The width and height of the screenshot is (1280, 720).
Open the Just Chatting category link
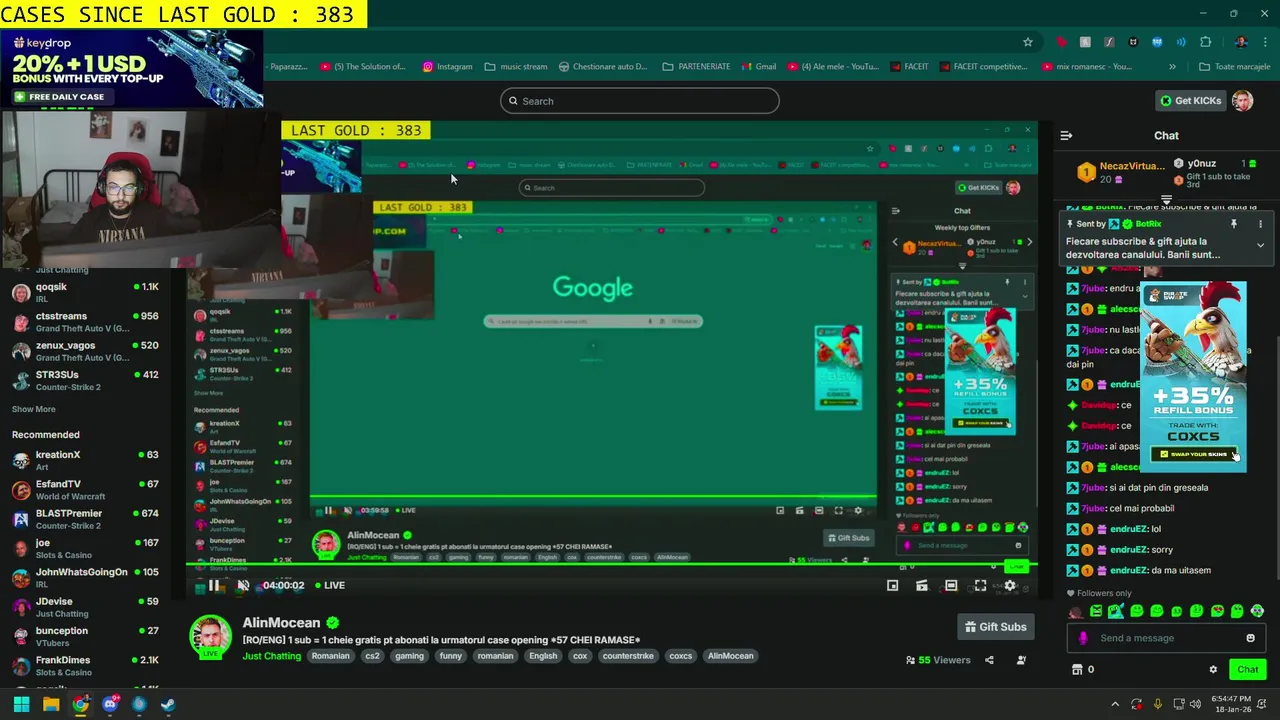[x=271, y=656]
